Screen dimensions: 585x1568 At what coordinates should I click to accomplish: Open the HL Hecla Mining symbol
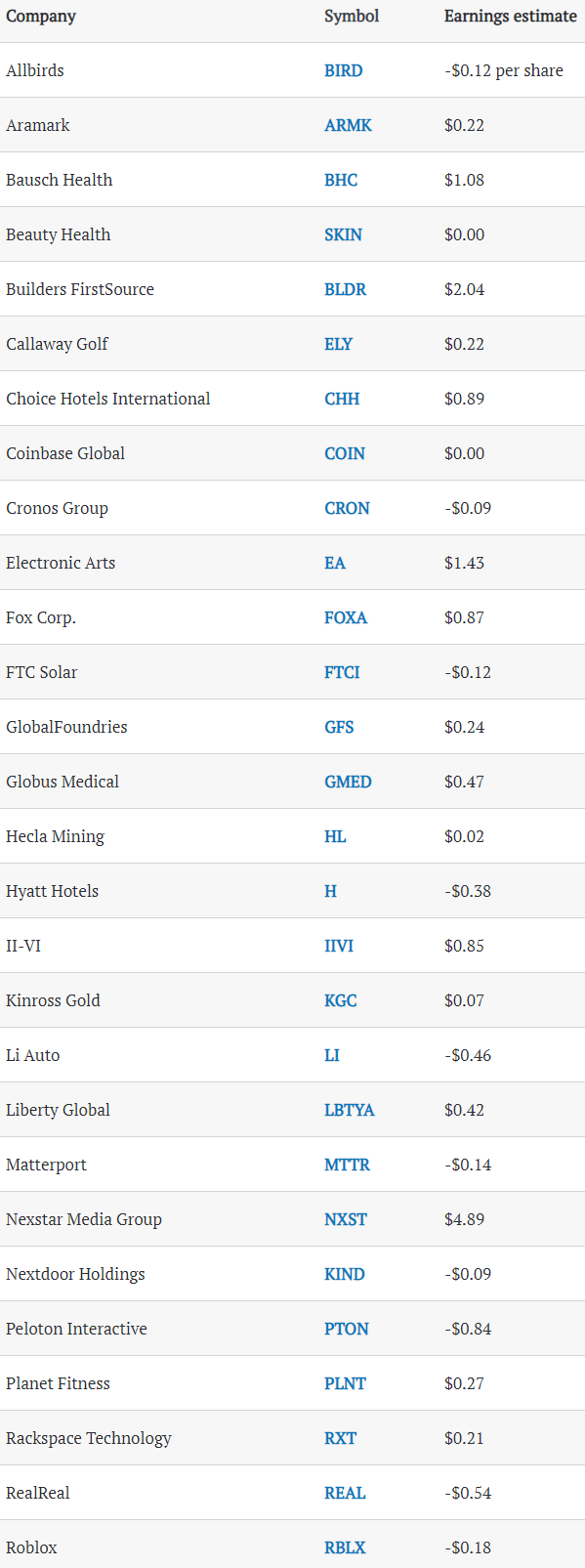pos(335,836)
